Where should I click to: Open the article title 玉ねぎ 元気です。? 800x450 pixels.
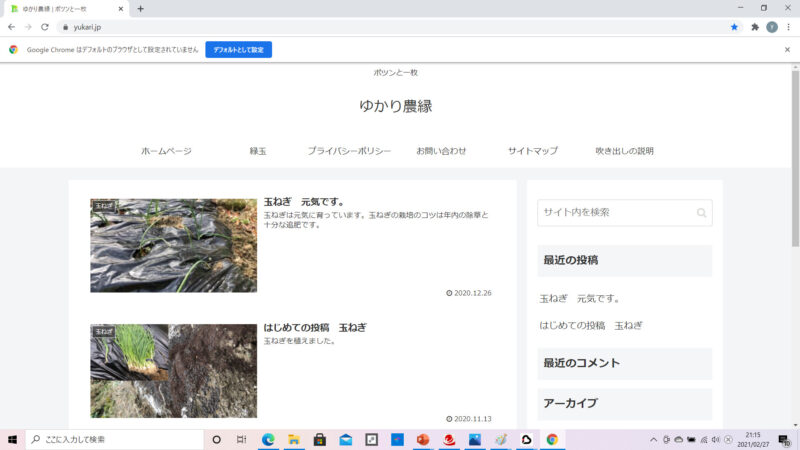305,202
